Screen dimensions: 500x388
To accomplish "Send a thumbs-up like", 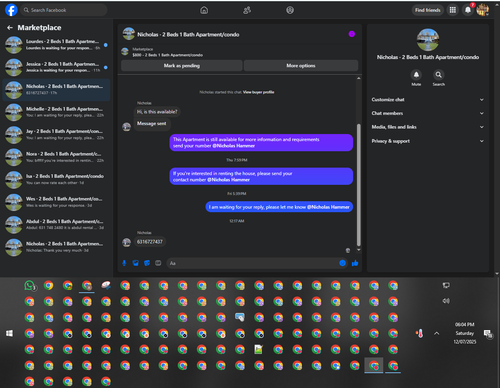I will click(x=355, y=263).
